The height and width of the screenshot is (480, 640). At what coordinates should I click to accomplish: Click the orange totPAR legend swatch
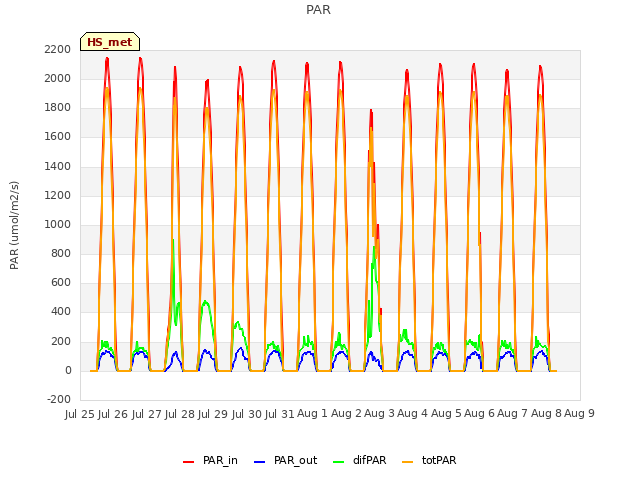[407, 462]
